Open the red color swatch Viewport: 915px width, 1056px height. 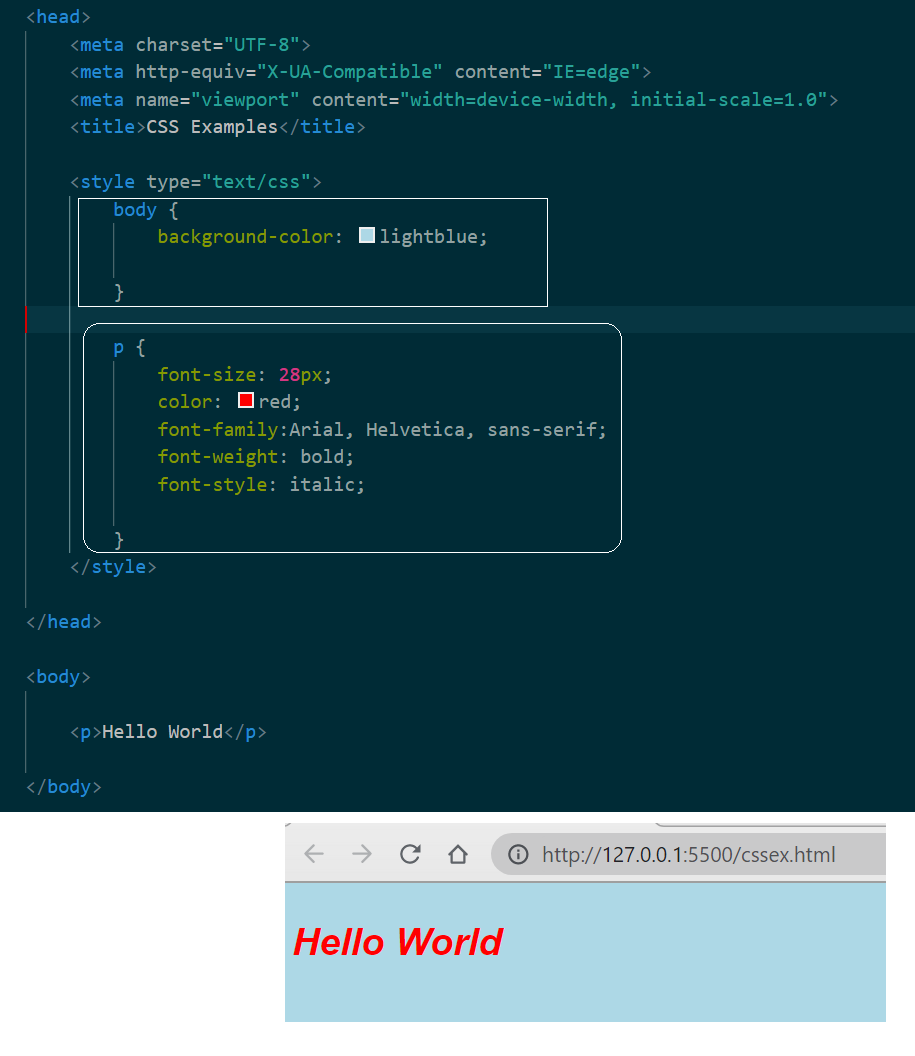pyautogui.click(x=246, y=400)
